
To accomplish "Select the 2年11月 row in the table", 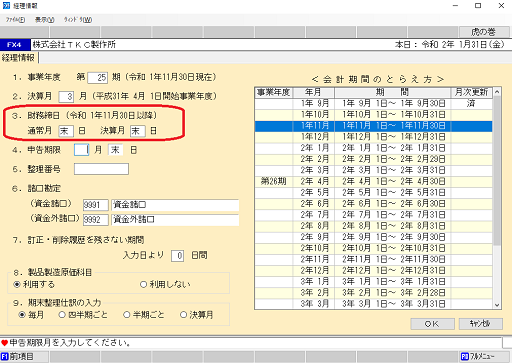I will pyautogui.click(x=374, y=259).
